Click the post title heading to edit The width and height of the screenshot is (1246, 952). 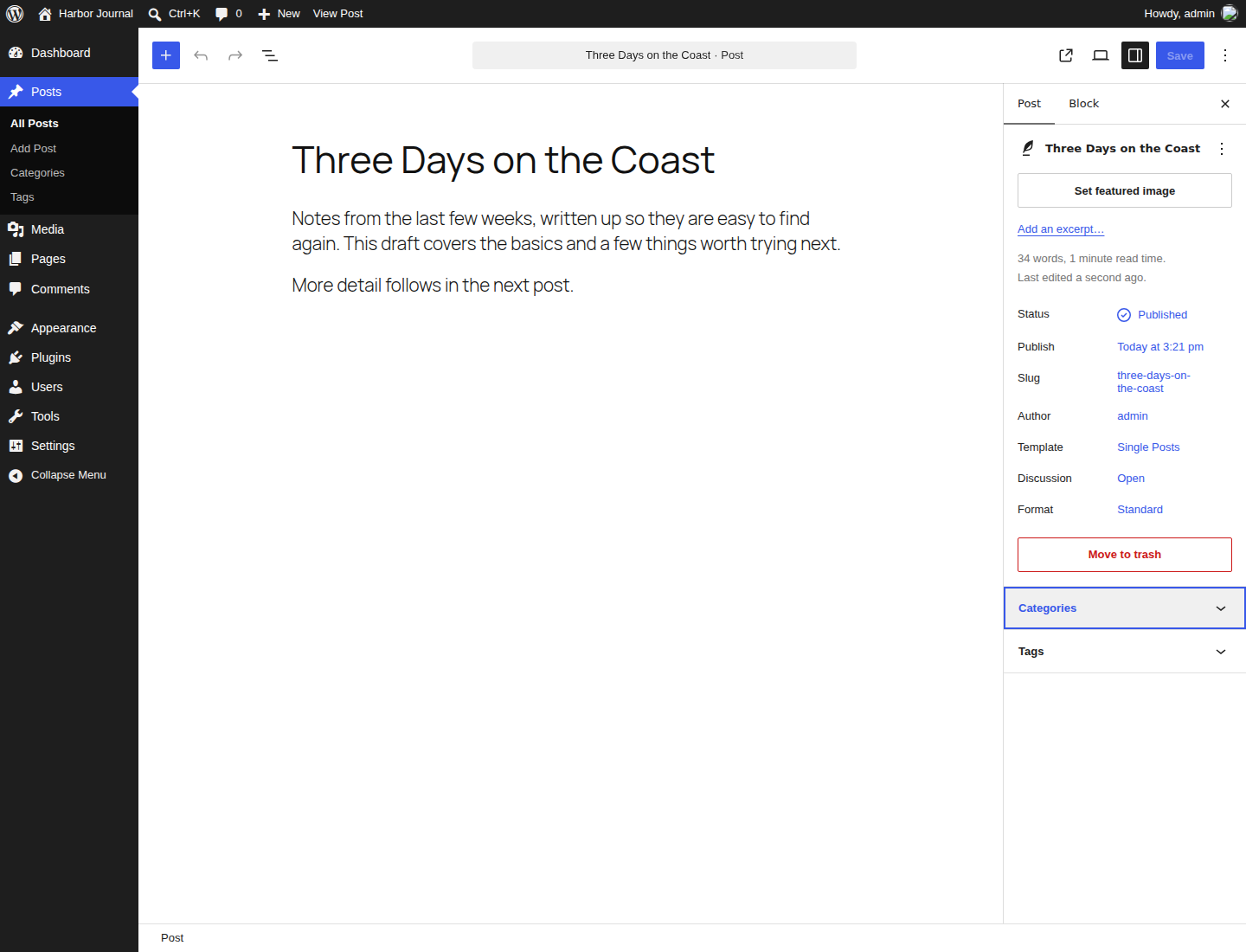(504, 160)
